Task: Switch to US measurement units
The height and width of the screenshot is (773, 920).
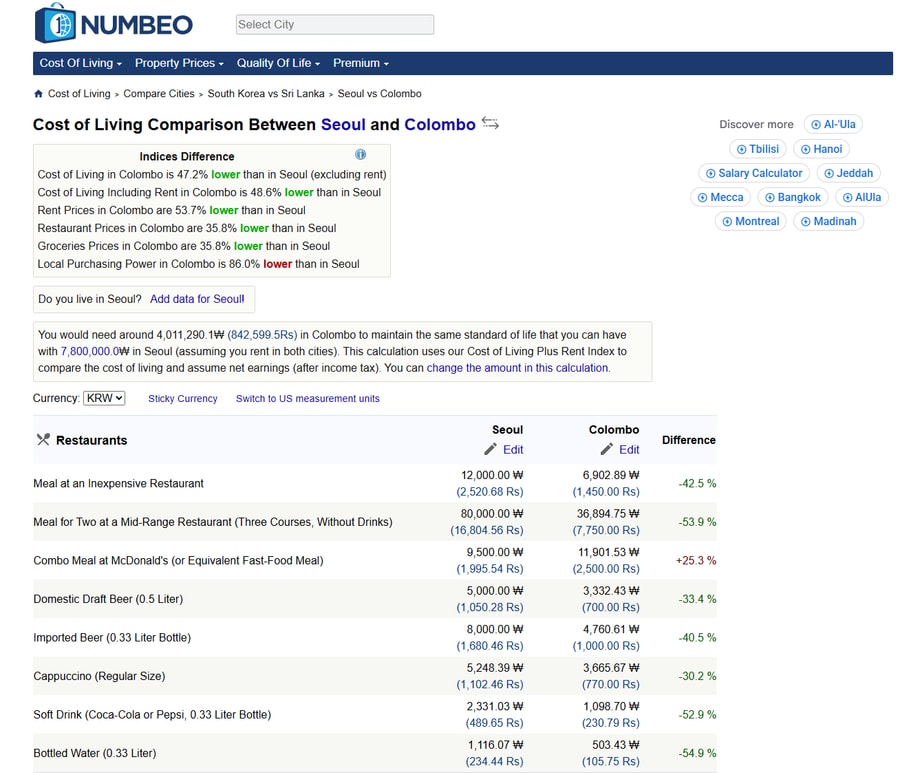Action: 307,399
